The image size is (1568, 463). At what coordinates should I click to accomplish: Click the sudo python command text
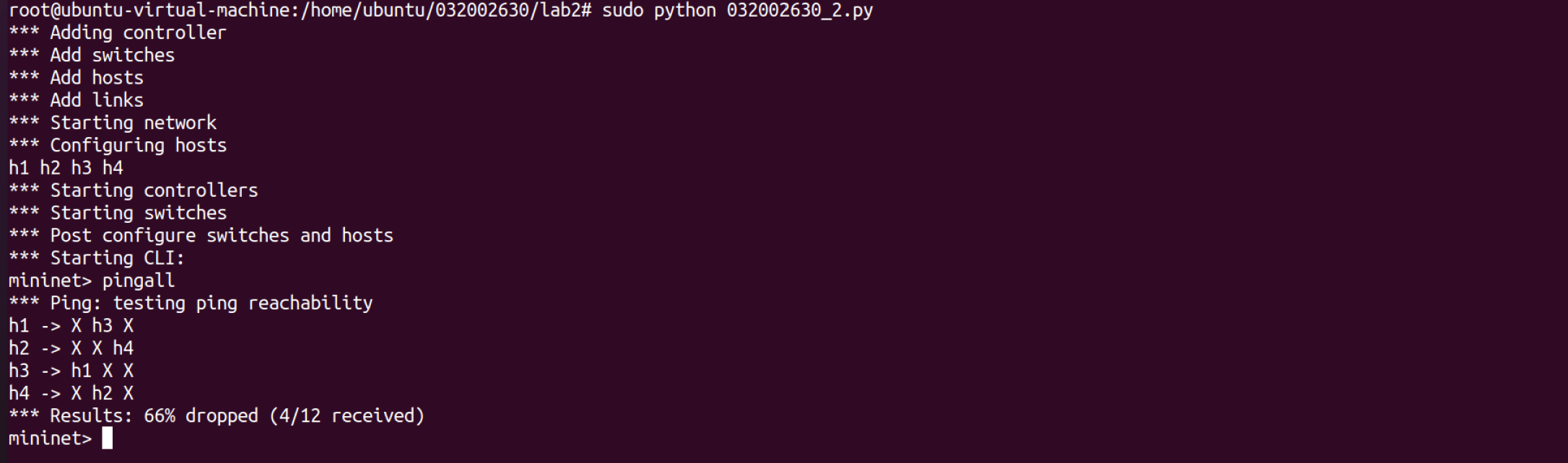[x=736, y=11]
